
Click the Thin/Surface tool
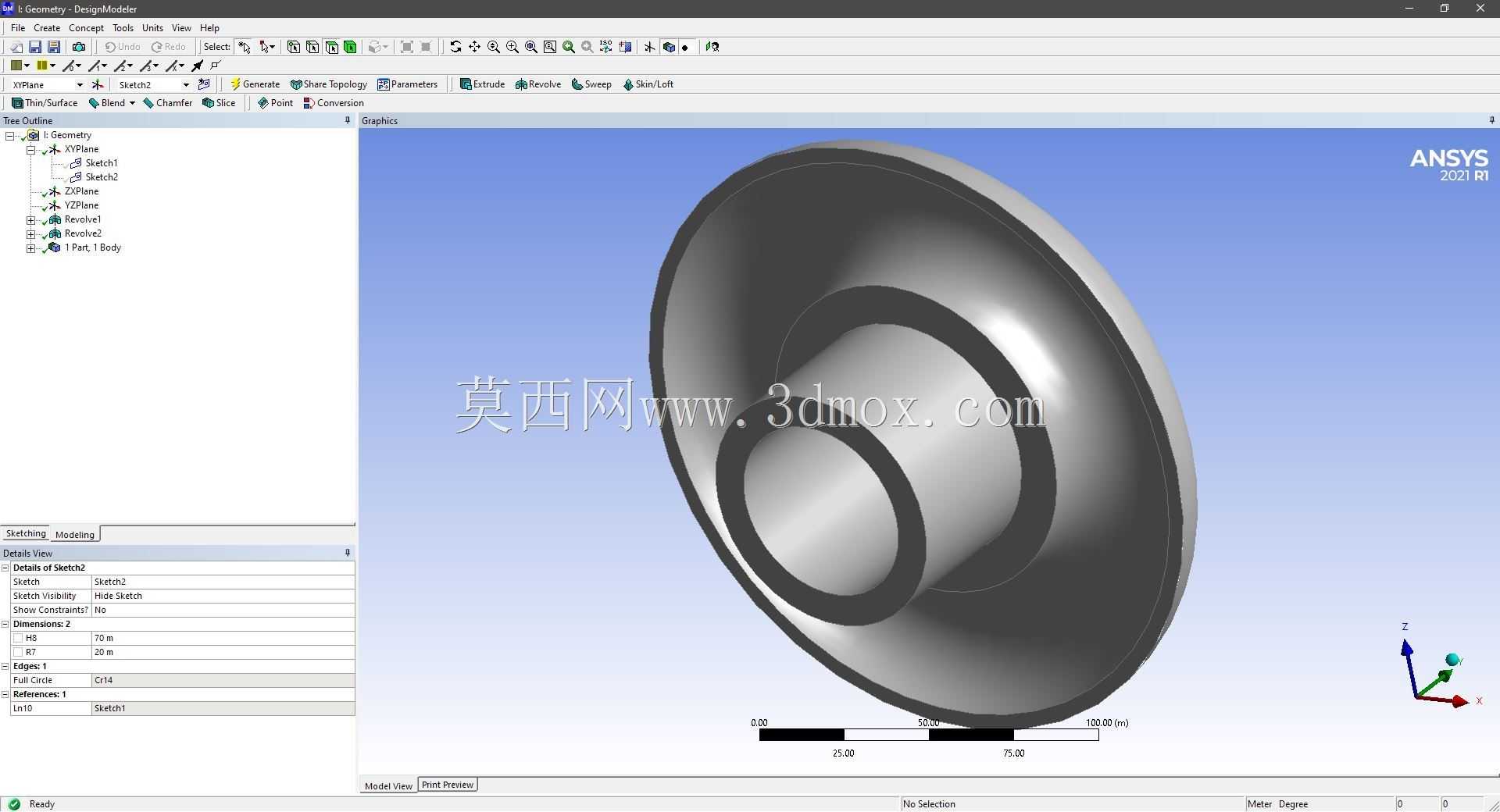[x=45, y=103]
